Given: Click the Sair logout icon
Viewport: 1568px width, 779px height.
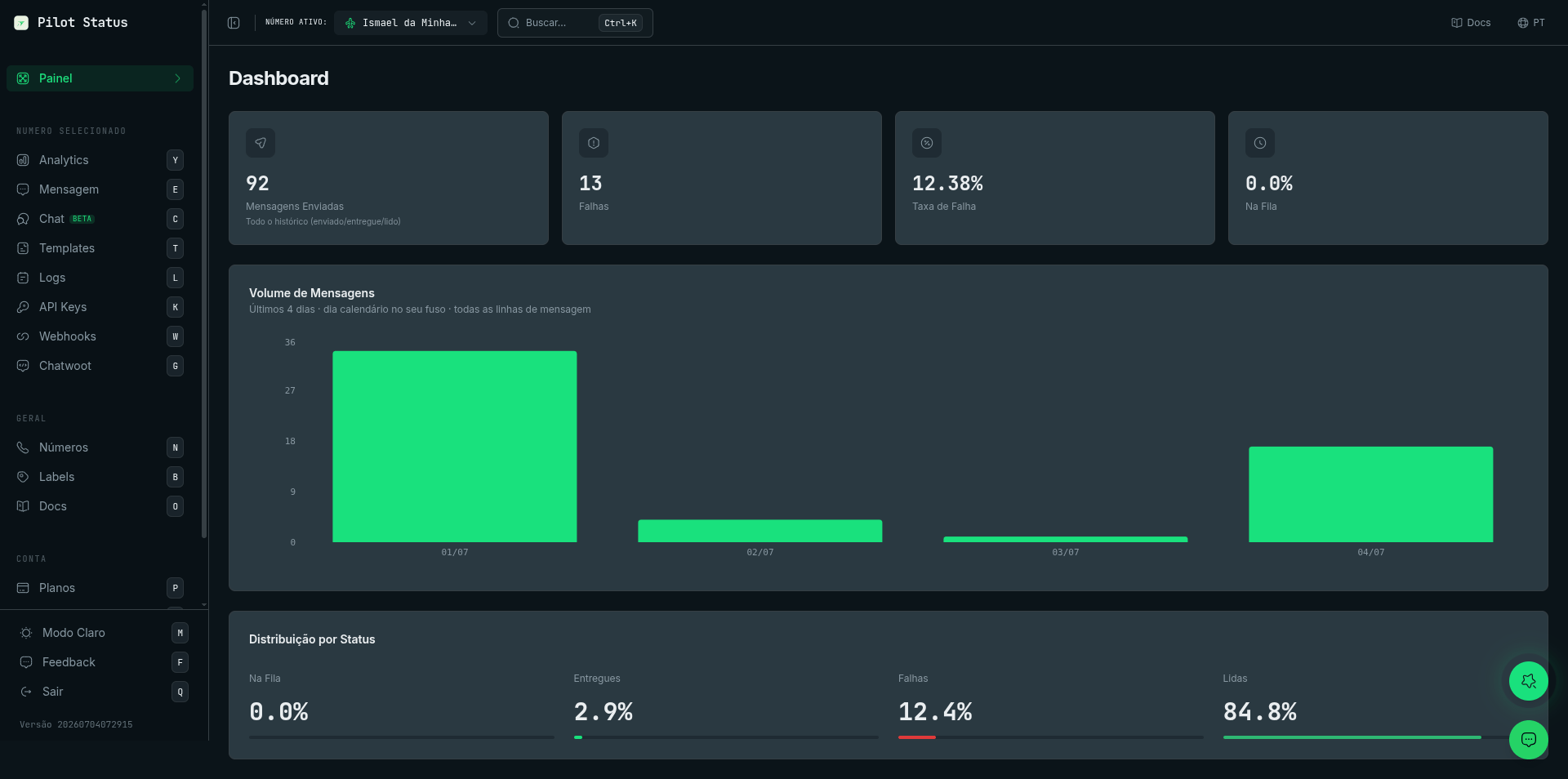Looking at the screenshot, I should tap(26, 692).
